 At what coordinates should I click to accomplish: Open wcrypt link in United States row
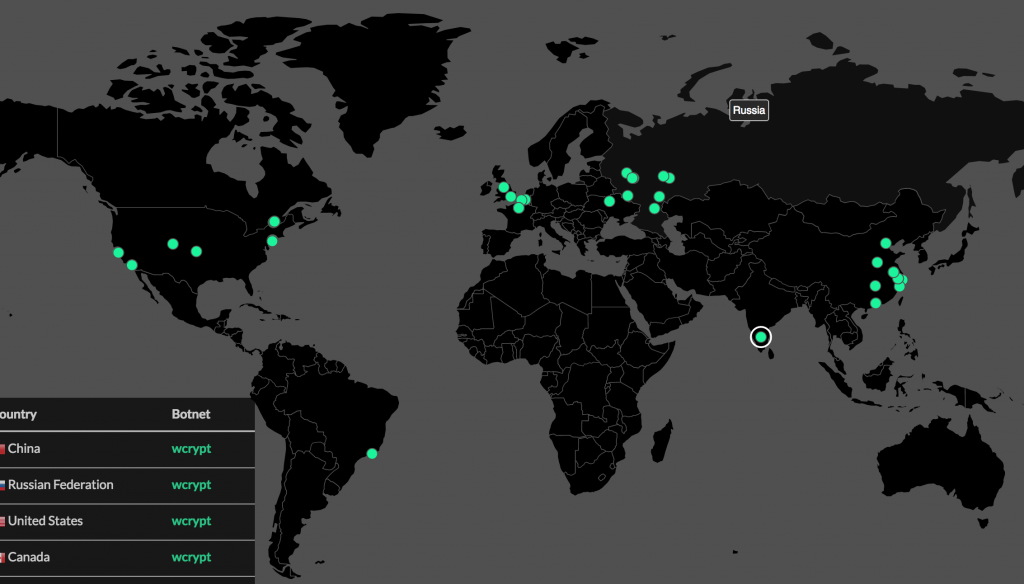click(191, 521)
